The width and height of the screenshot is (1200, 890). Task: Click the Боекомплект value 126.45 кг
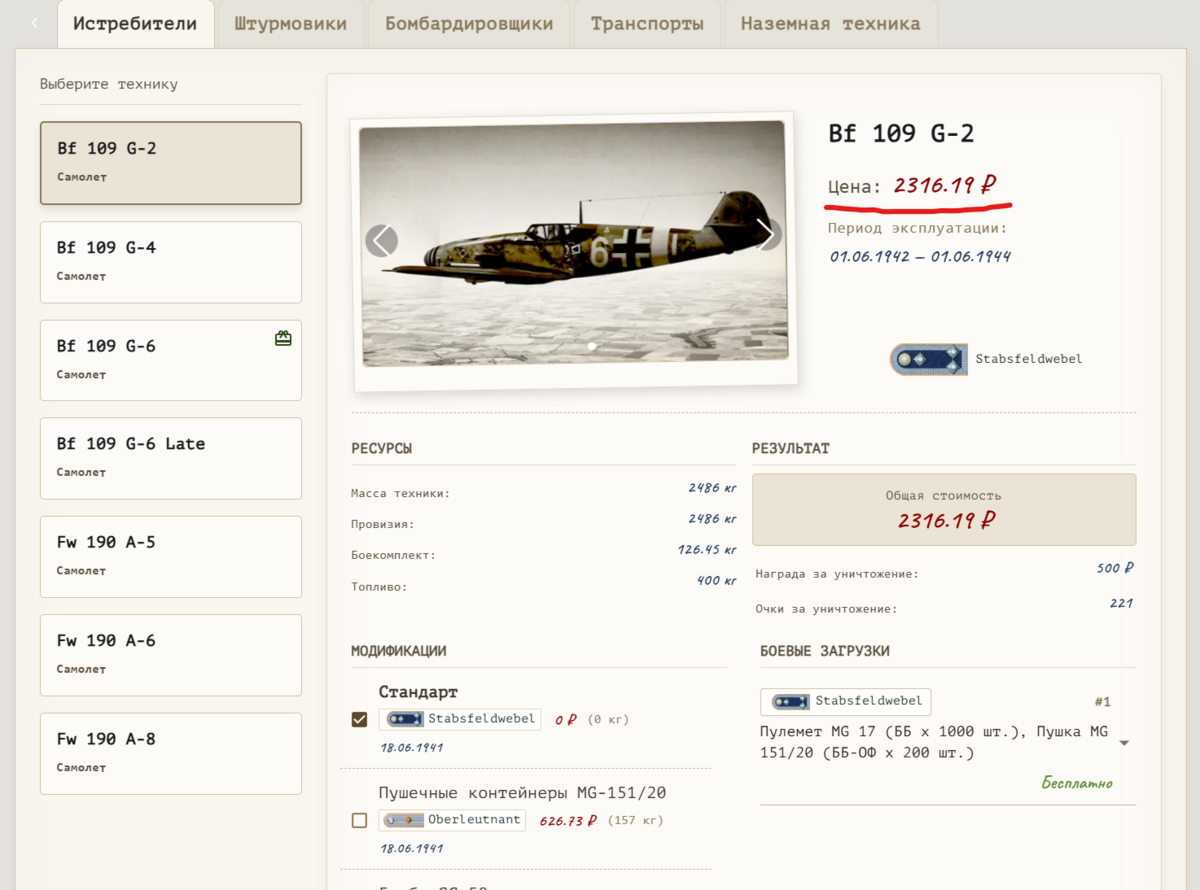click(707, 550)
